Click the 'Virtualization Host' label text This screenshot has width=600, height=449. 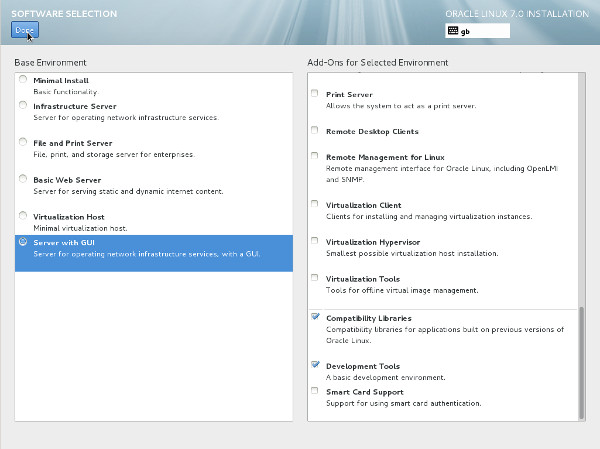pos(69,217)
